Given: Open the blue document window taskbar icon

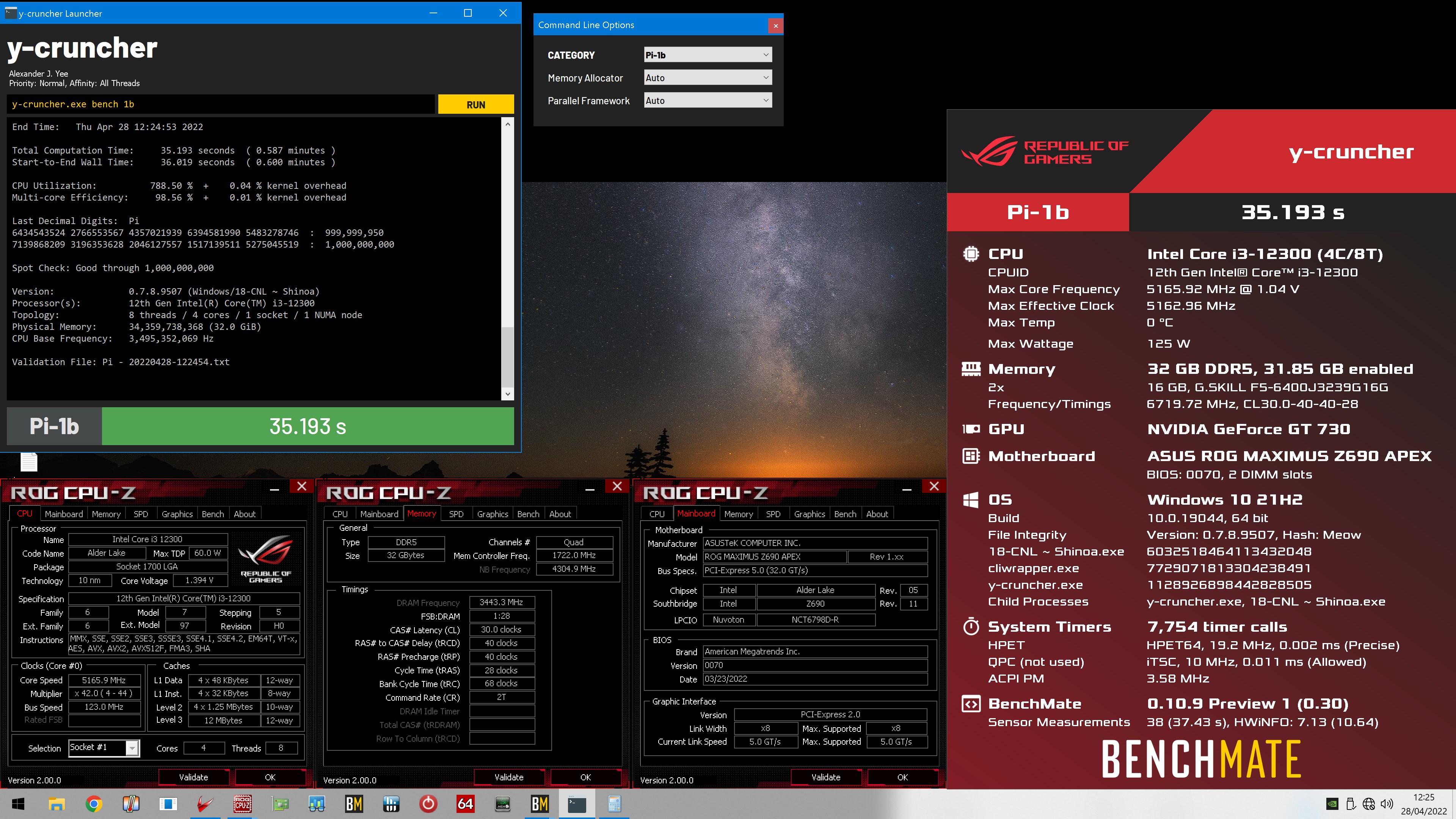Looking at the screenshot, I should pyautogui.click(x=168, y=804).
